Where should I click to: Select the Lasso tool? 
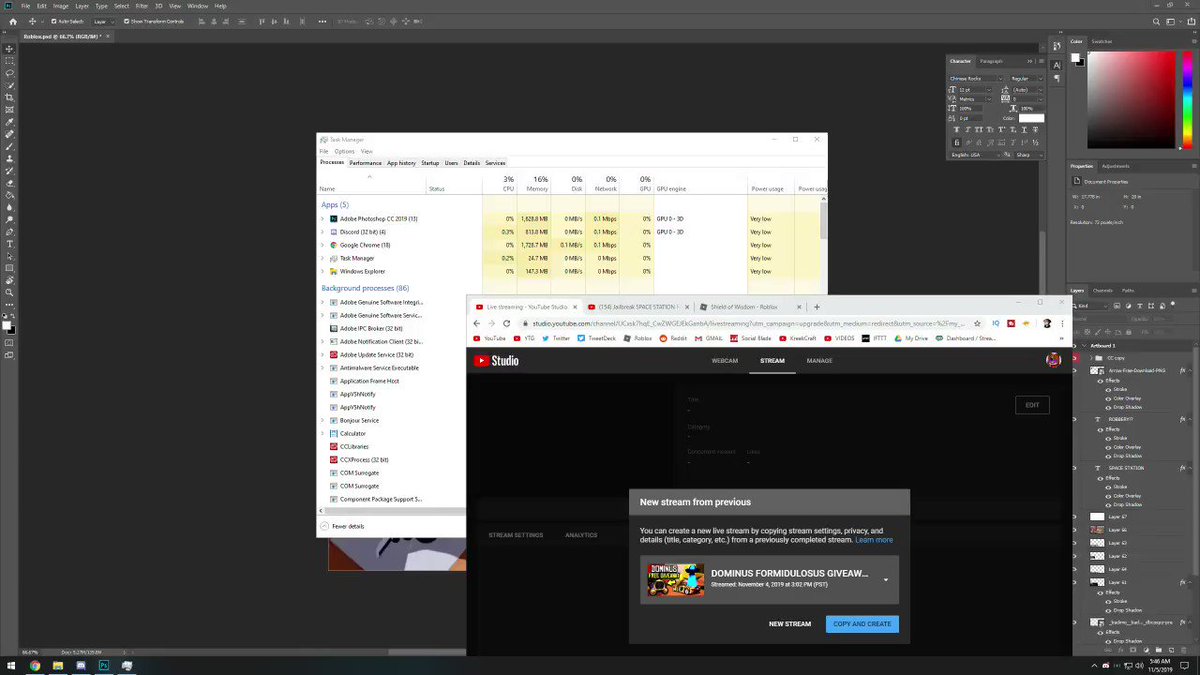(9, 73)
